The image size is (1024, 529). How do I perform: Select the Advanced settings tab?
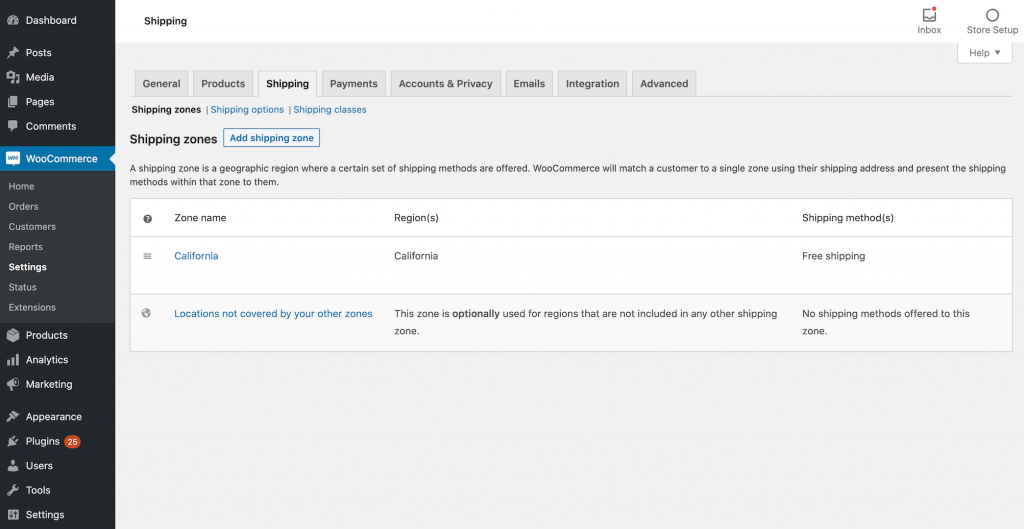664,84
